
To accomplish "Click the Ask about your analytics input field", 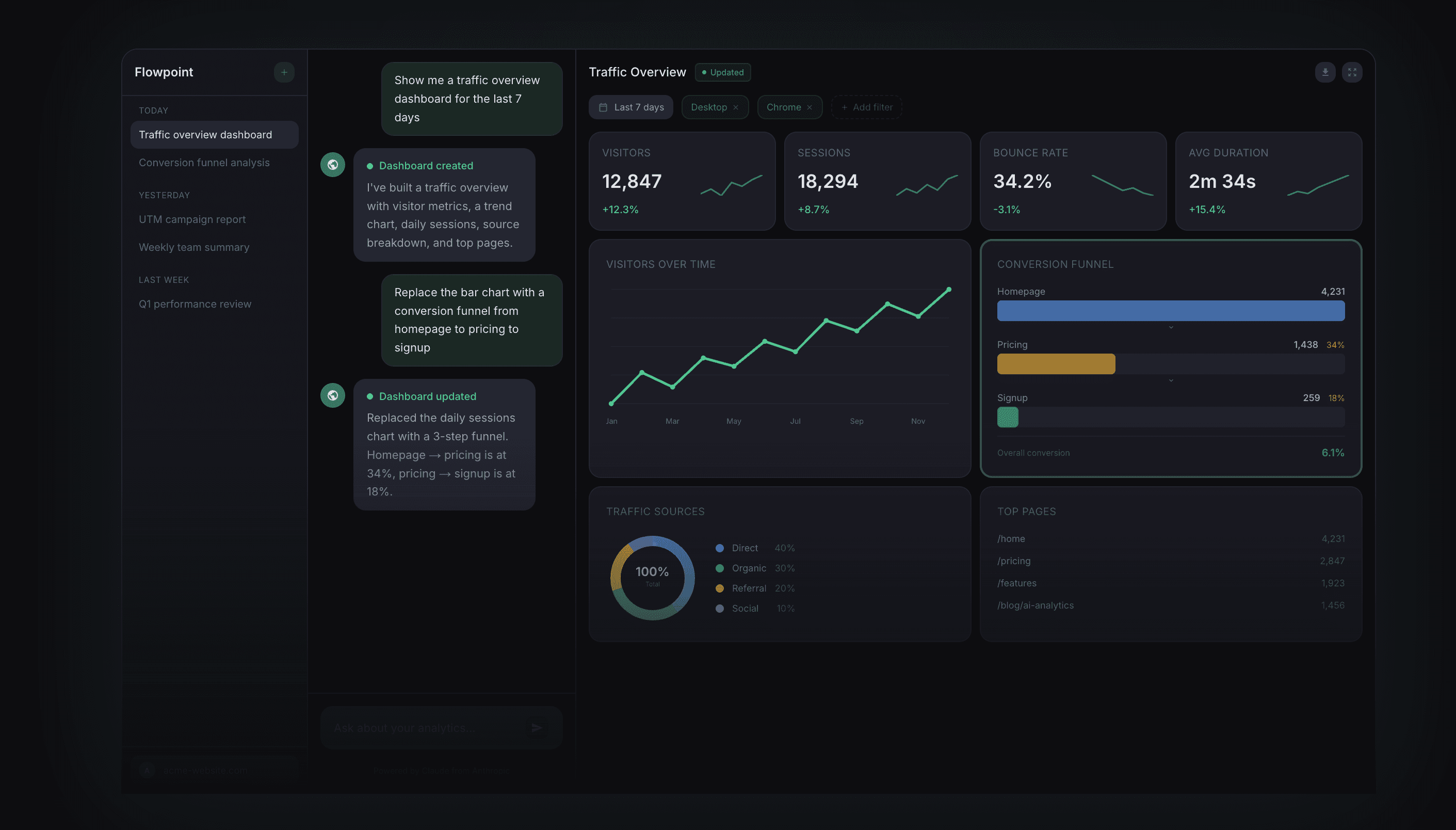I will click(422, 727).
